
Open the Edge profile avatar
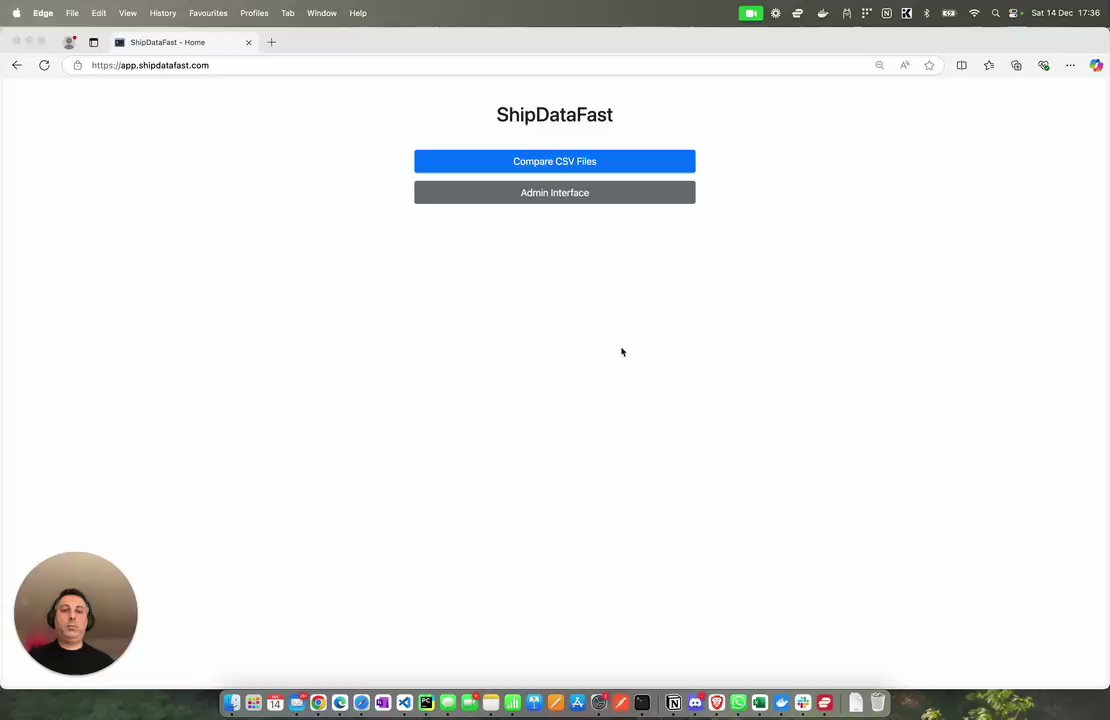pyautogui.click(x=69, y=42)
